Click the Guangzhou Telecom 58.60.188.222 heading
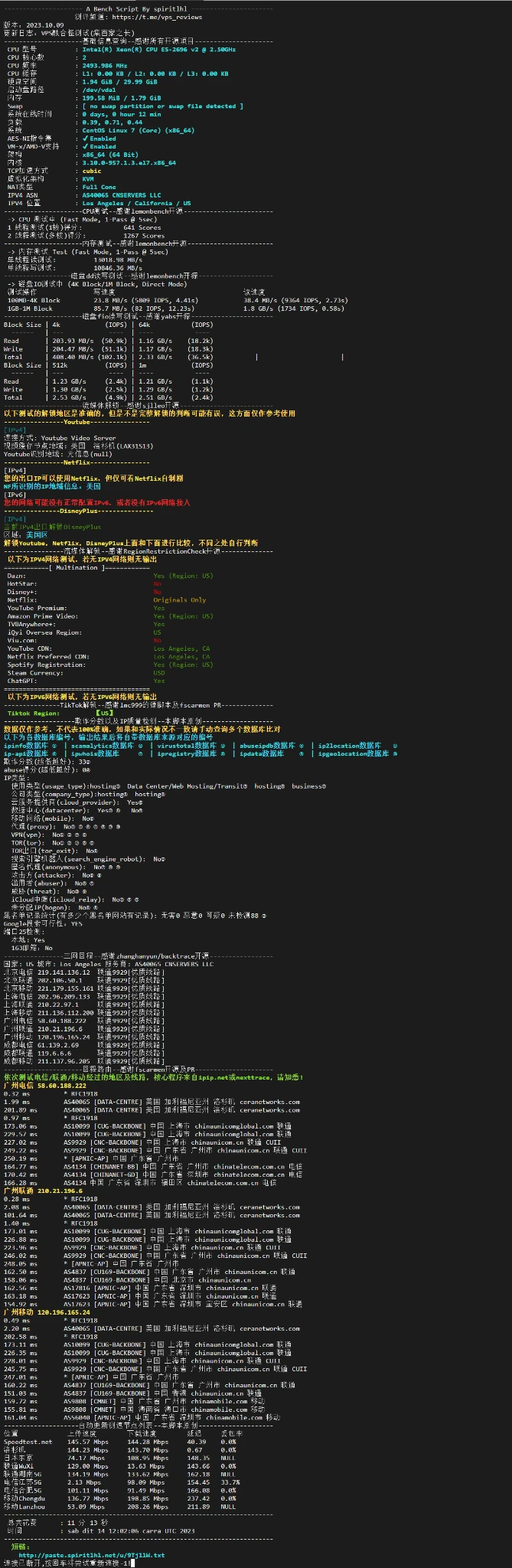 [44, 1086]
